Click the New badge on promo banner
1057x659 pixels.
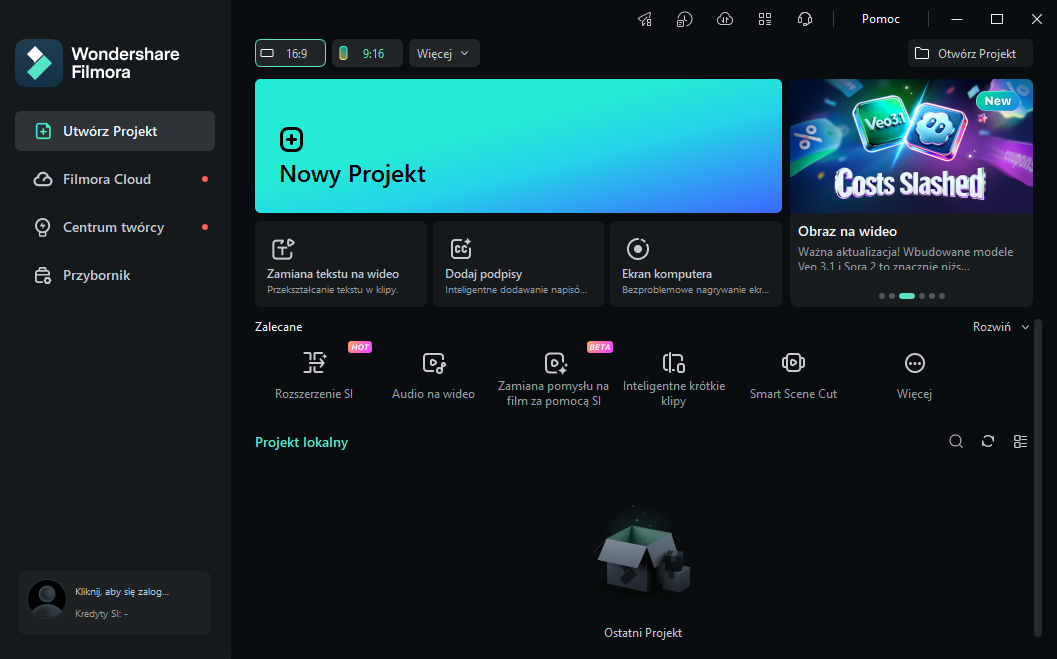coord(998,101)
